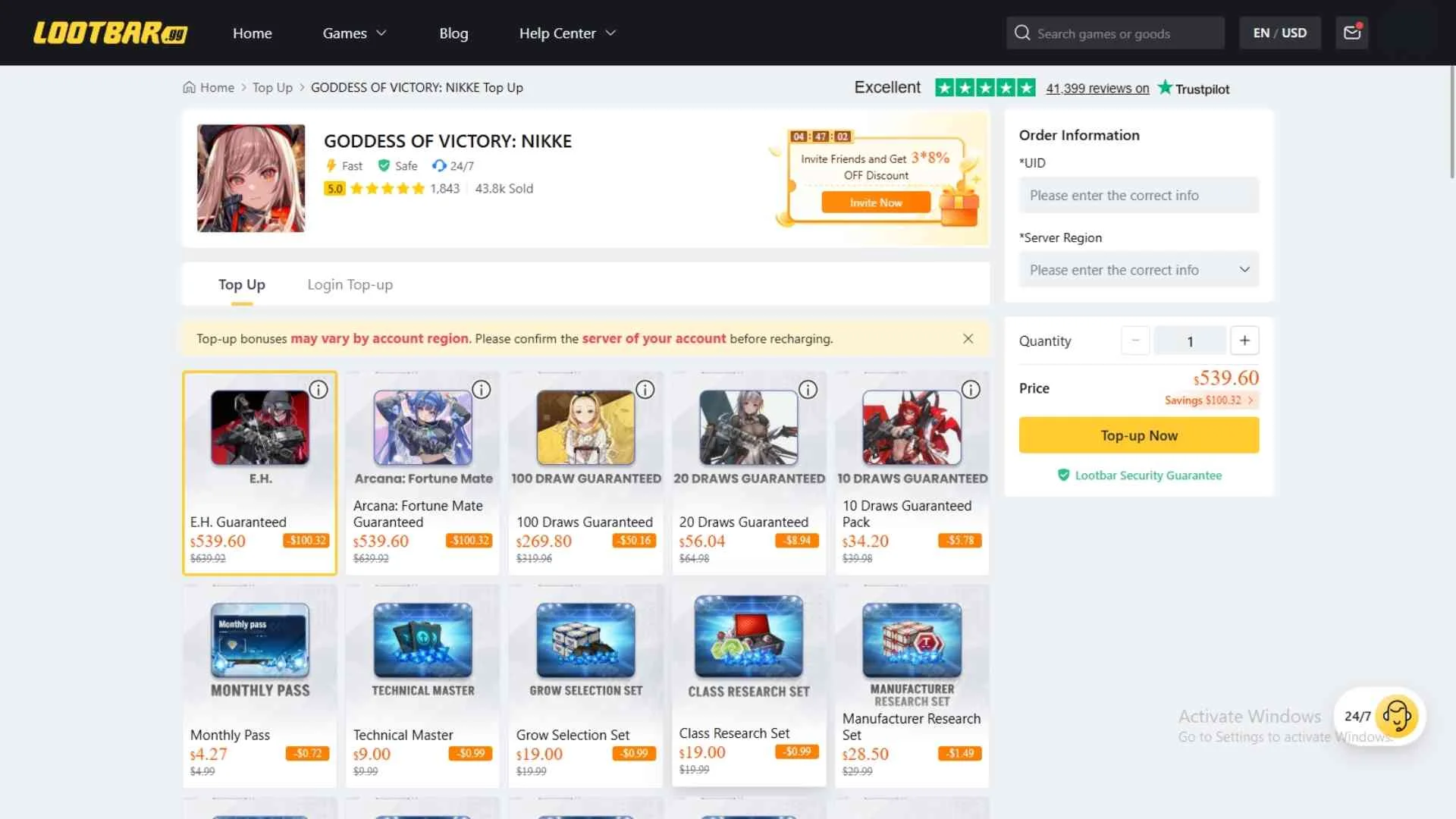
Task: Click info icon on 100 Draw Guaranteed card
Action: pos(645,390)
